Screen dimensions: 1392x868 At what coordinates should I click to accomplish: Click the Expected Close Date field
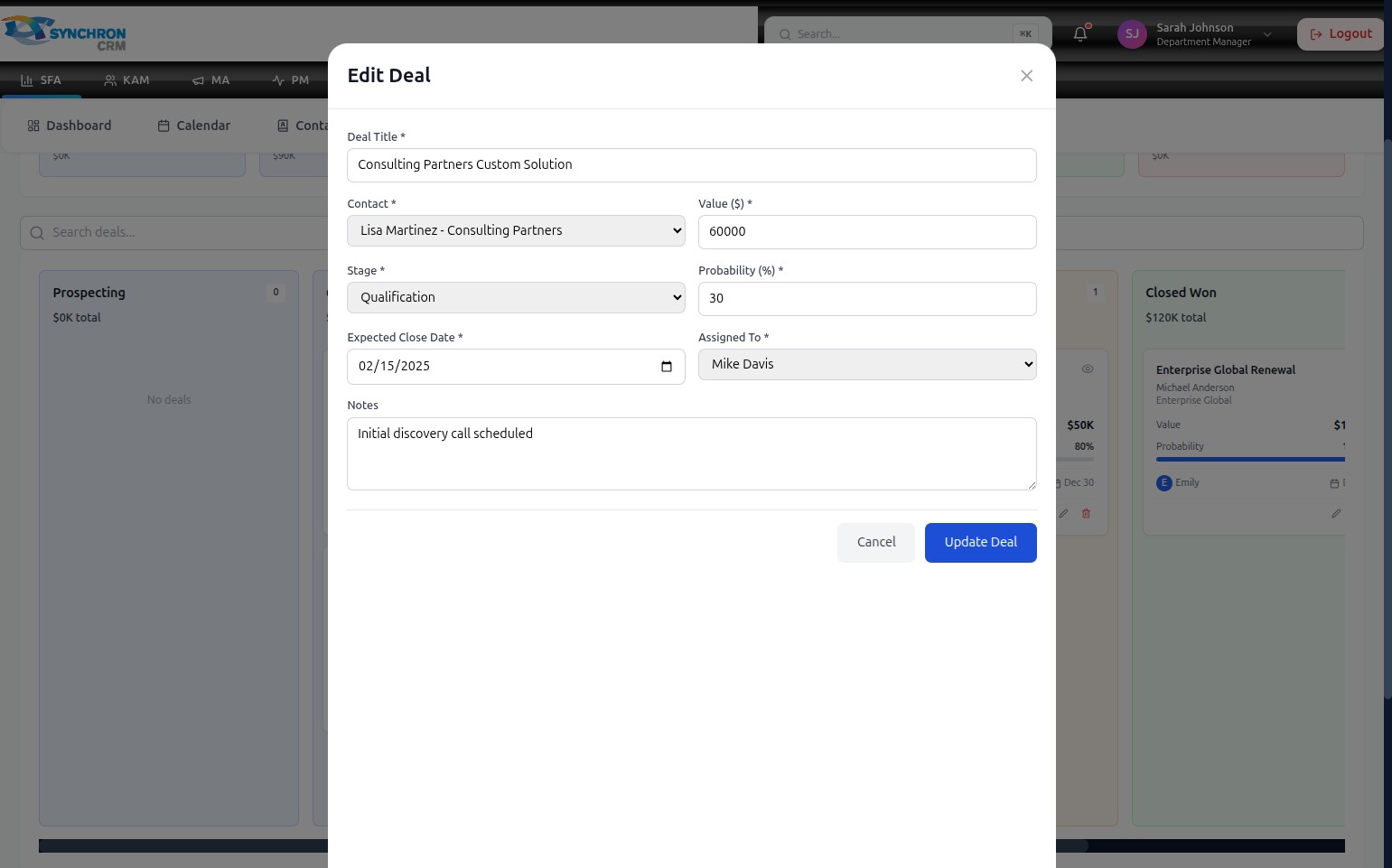516,367
